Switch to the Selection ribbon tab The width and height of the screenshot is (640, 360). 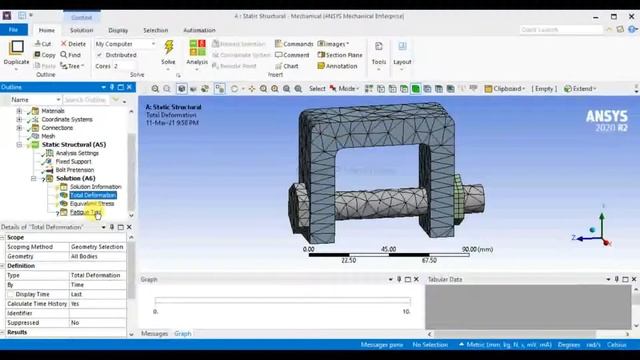tap(156, 30)
